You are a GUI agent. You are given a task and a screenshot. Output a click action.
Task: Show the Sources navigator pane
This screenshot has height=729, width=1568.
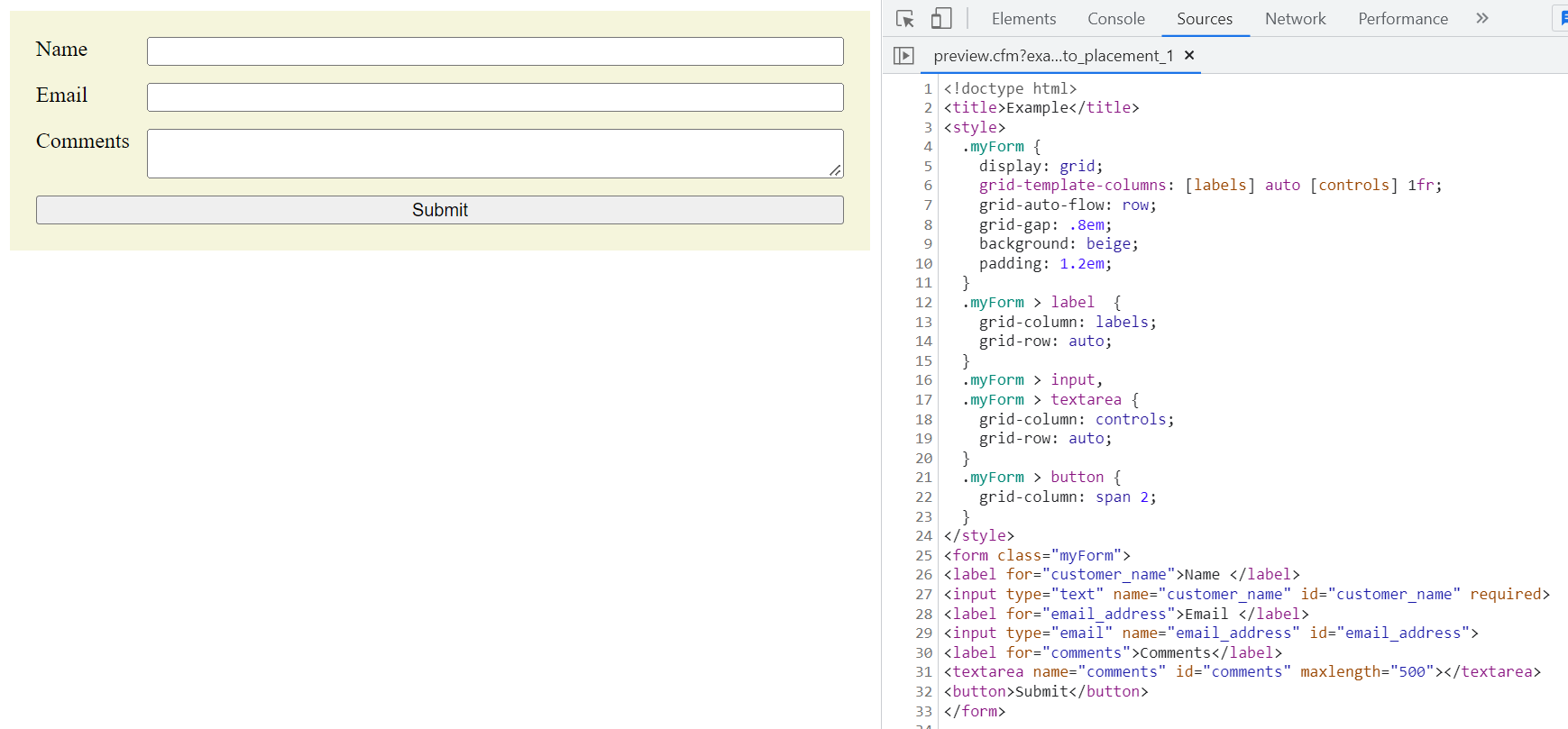pyautogui.click(x=903, y=56)
